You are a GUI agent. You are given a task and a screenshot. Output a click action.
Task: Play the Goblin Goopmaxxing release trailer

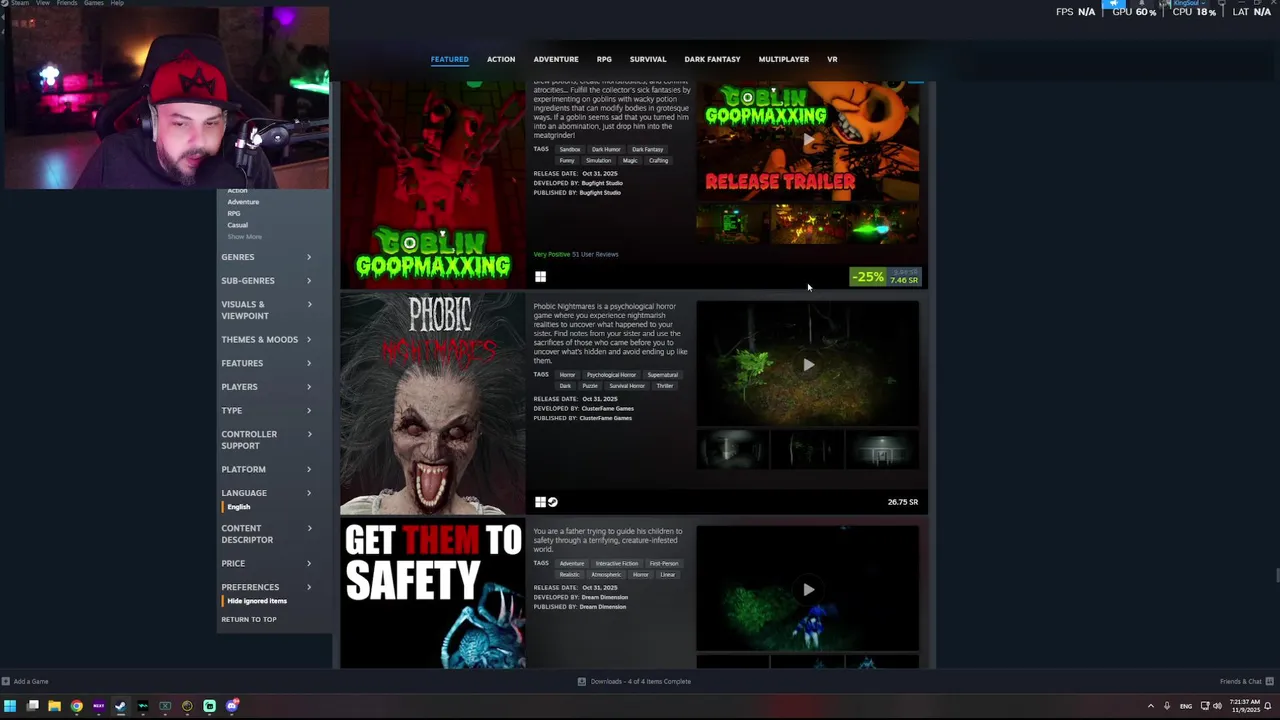(808, 140)
